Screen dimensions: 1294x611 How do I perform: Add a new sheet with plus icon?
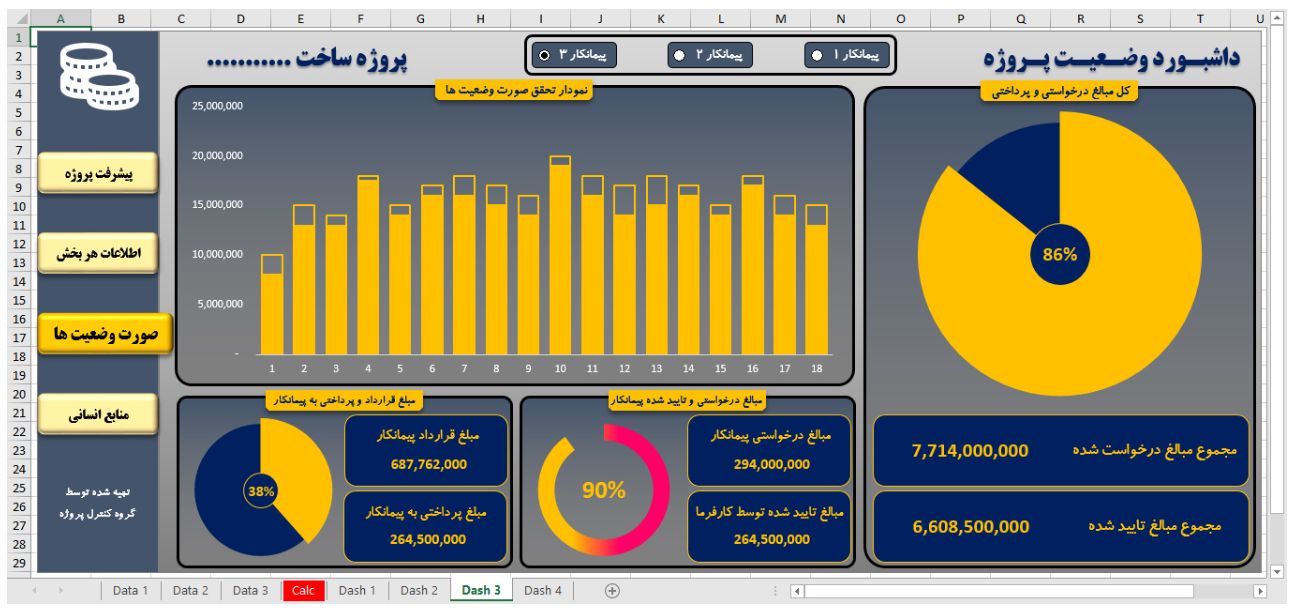[x=612, y=590]
